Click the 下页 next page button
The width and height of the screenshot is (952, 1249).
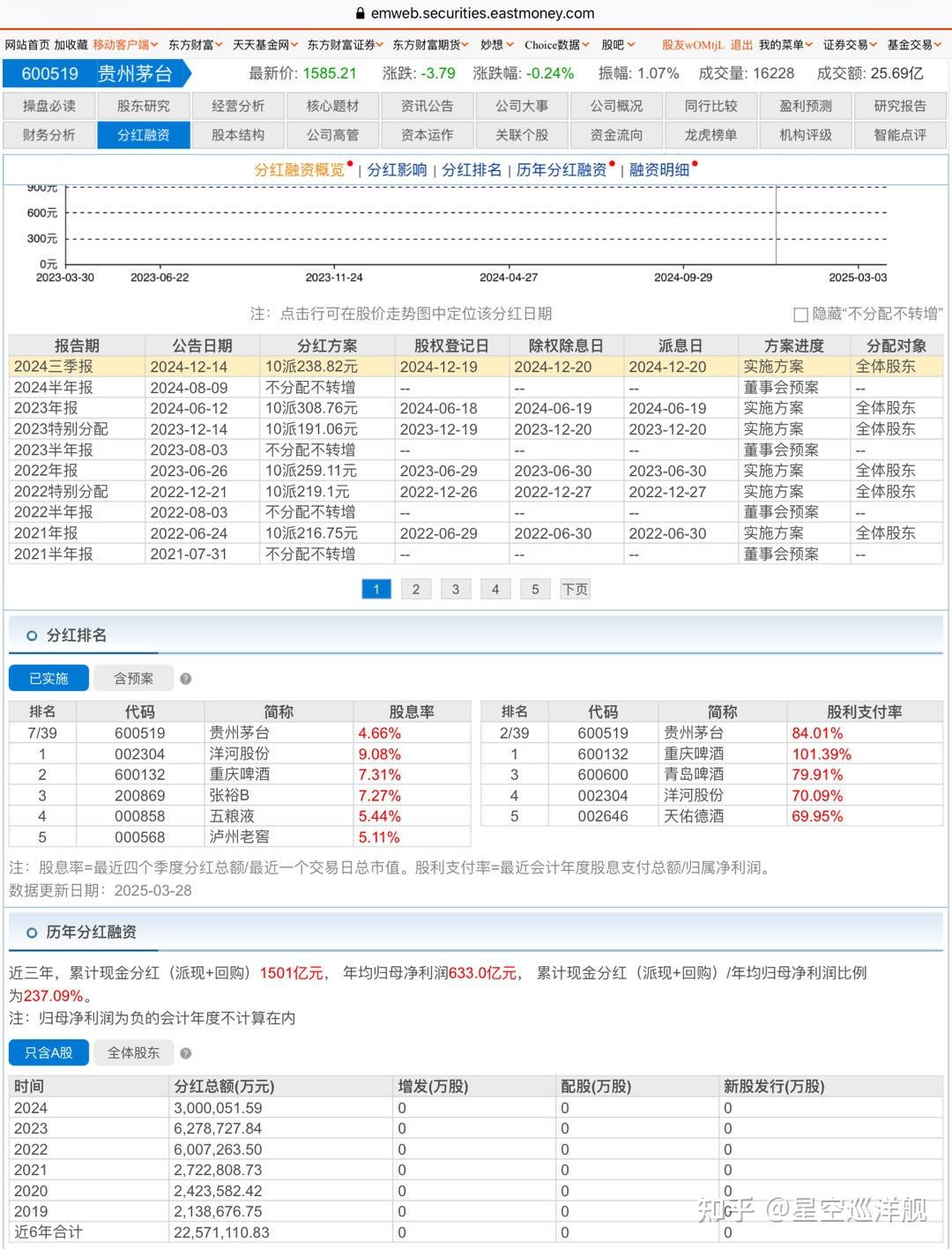(576, 590)
